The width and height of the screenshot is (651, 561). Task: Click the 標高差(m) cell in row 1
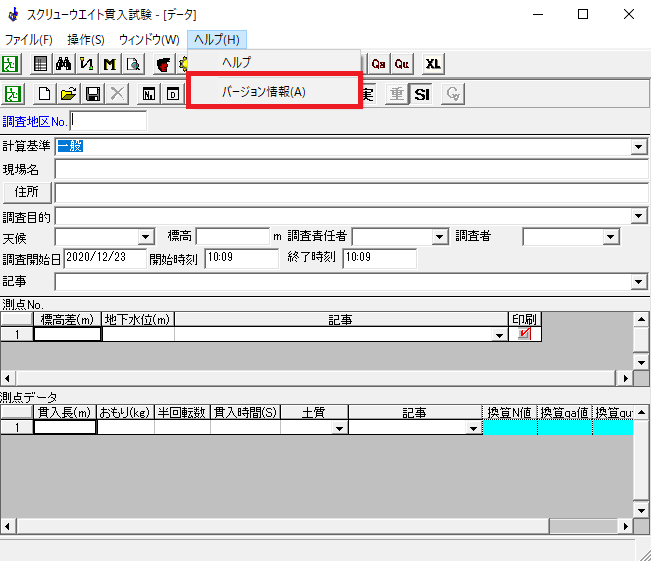pos(67,334)
